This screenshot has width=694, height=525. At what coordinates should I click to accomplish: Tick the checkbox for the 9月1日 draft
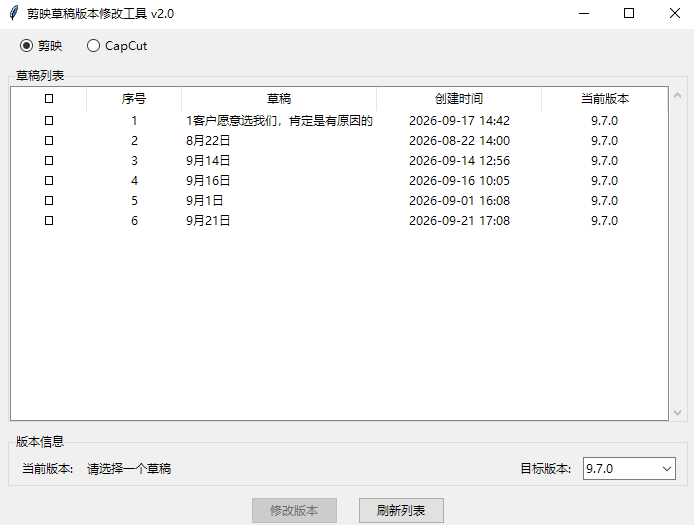pos(49,201)
